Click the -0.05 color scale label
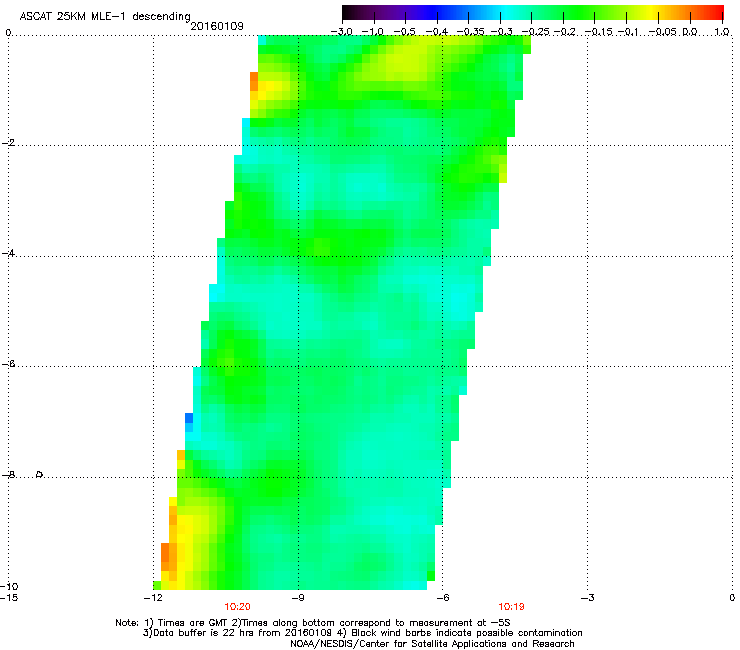The width and height of the screenshot is (740, 650). [663, 32]
